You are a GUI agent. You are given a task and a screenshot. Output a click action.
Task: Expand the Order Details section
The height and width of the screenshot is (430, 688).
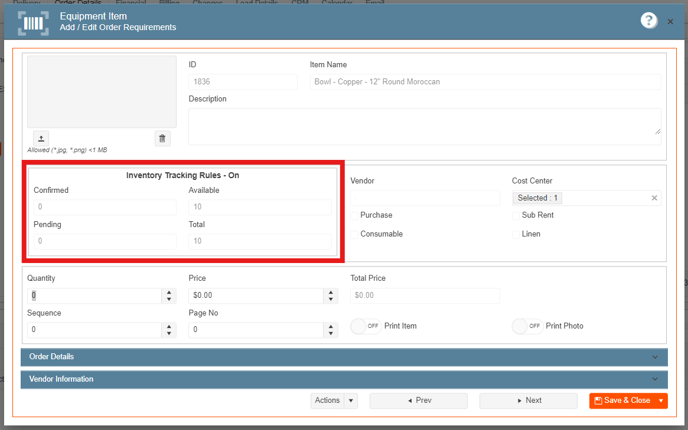(344, 357)
